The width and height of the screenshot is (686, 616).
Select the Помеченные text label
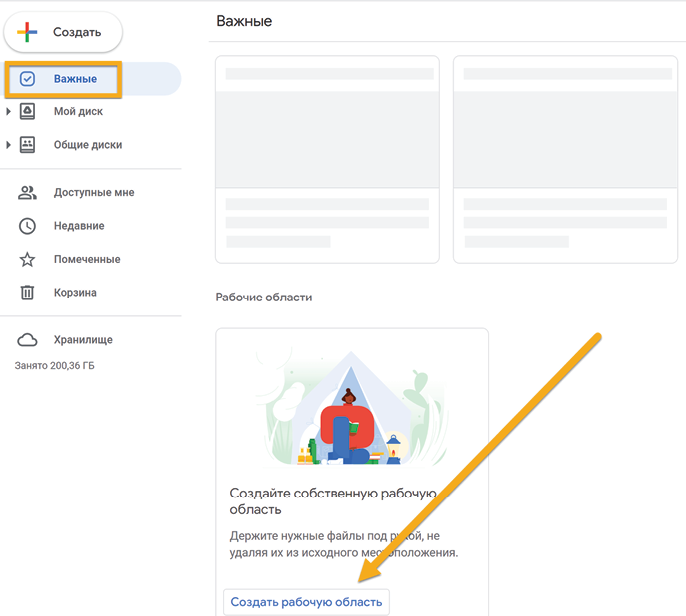point(87,260)
